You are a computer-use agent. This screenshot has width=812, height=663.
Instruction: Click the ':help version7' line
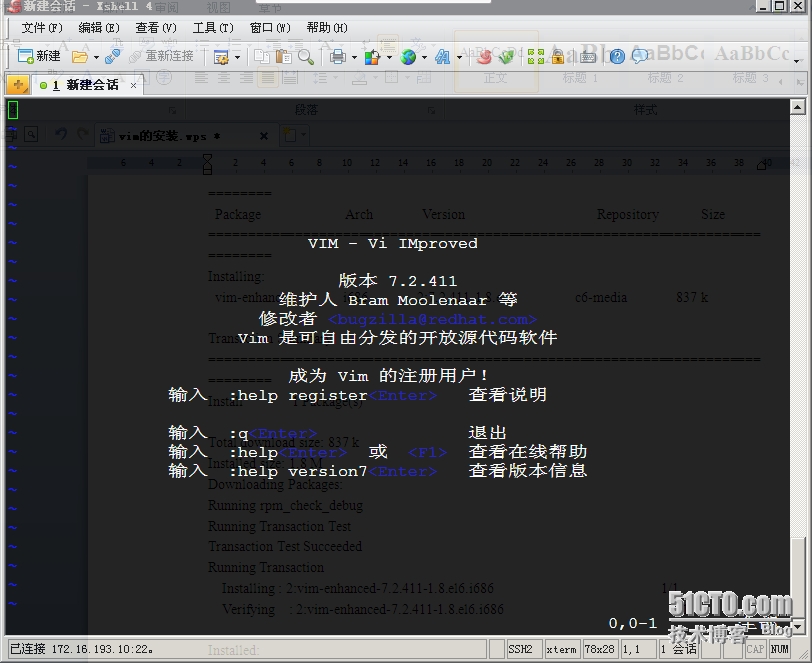pos(378,471)
